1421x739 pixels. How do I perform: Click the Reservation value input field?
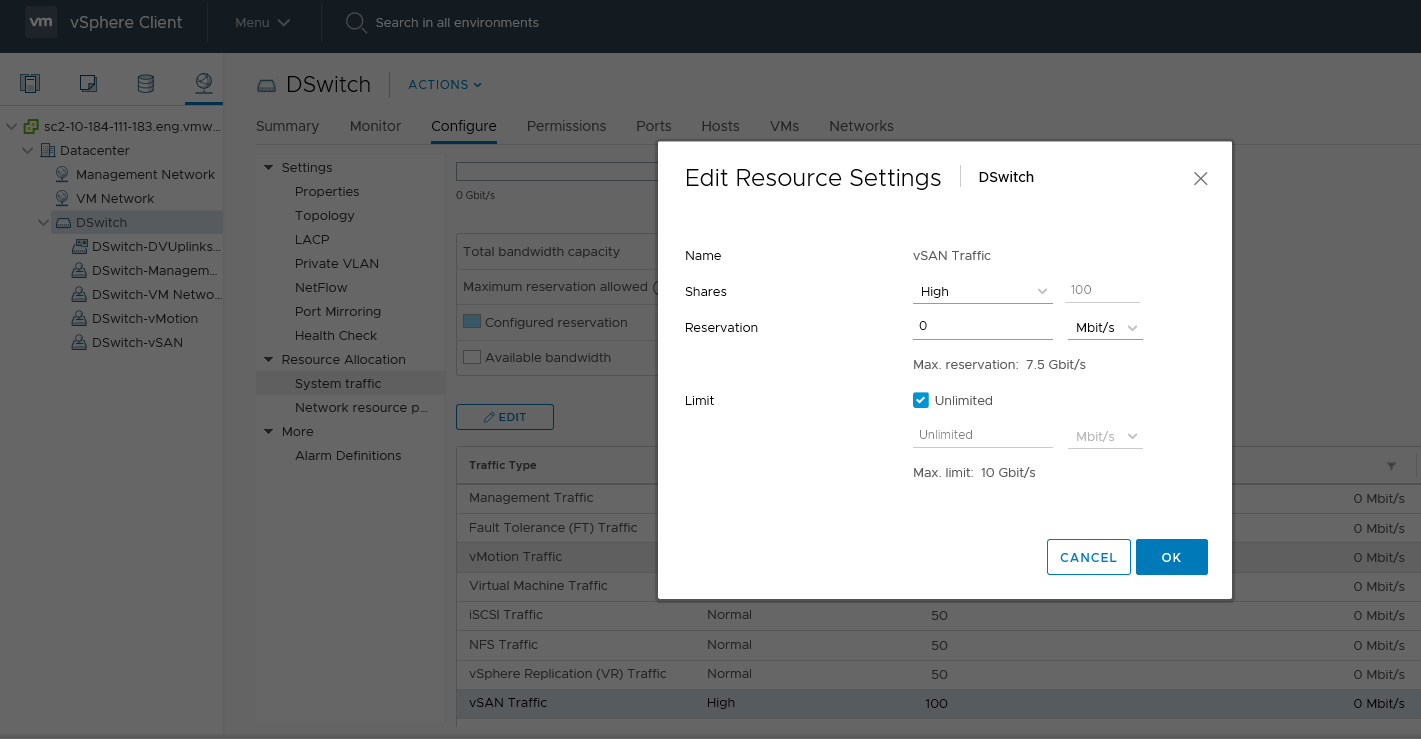tap(983, 326)
